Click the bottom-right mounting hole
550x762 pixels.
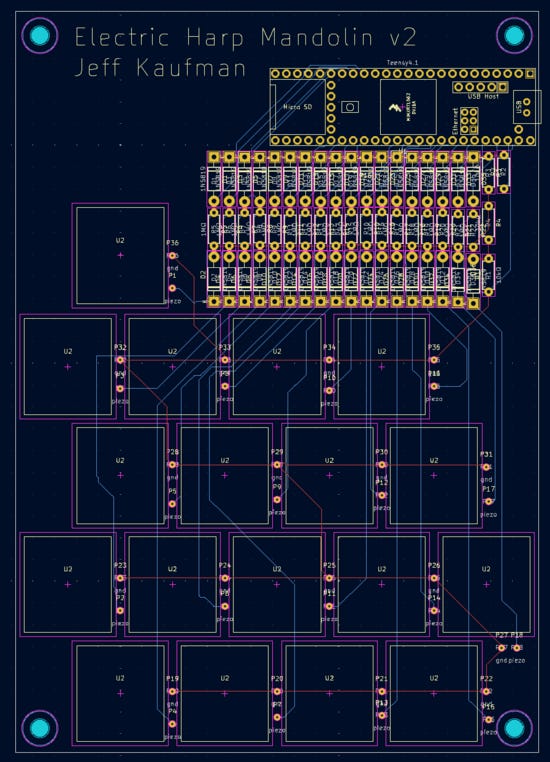514,728
